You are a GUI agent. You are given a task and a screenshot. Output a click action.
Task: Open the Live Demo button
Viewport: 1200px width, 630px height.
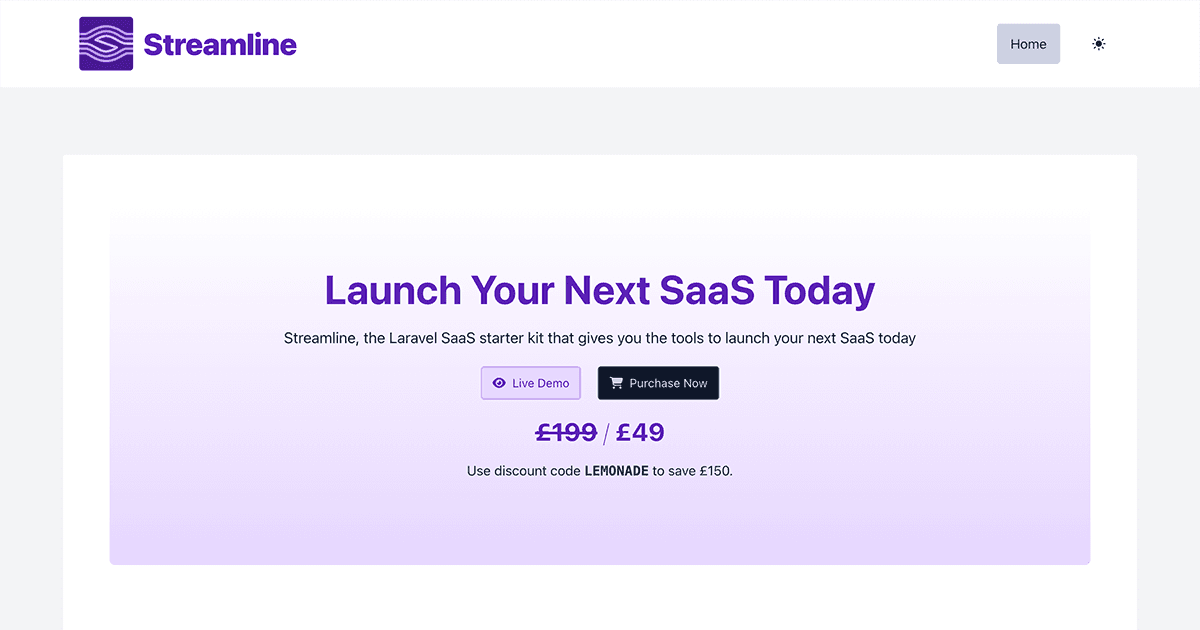point(531,383)
